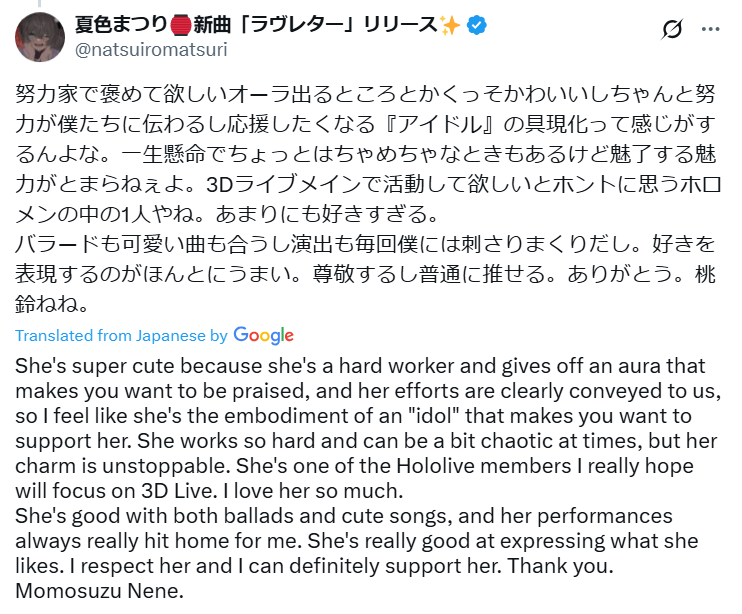Open the user's profile avatar picture
This screenshot has height=614, width=742.
point(40,37)
